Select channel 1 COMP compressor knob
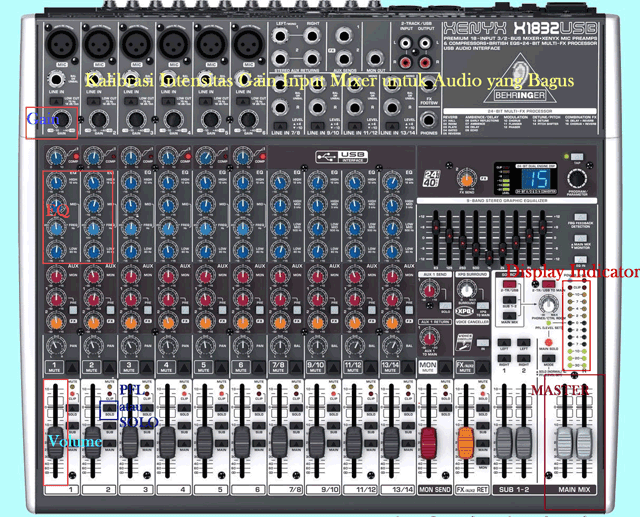640x517 pixels. (56, 157)
